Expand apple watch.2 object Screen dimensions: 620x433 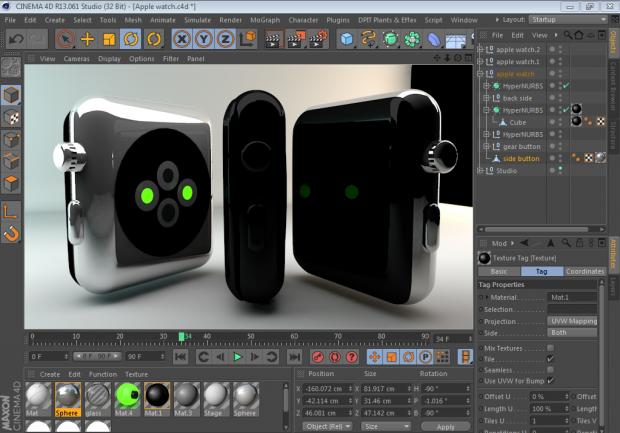pyautogui.click(x=480, y=49)
